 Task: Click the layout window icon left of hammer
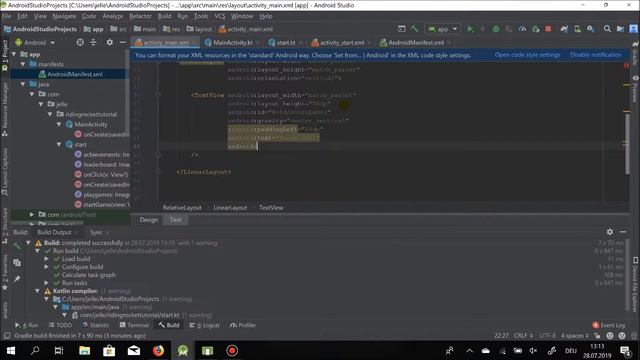pos(402,29)
